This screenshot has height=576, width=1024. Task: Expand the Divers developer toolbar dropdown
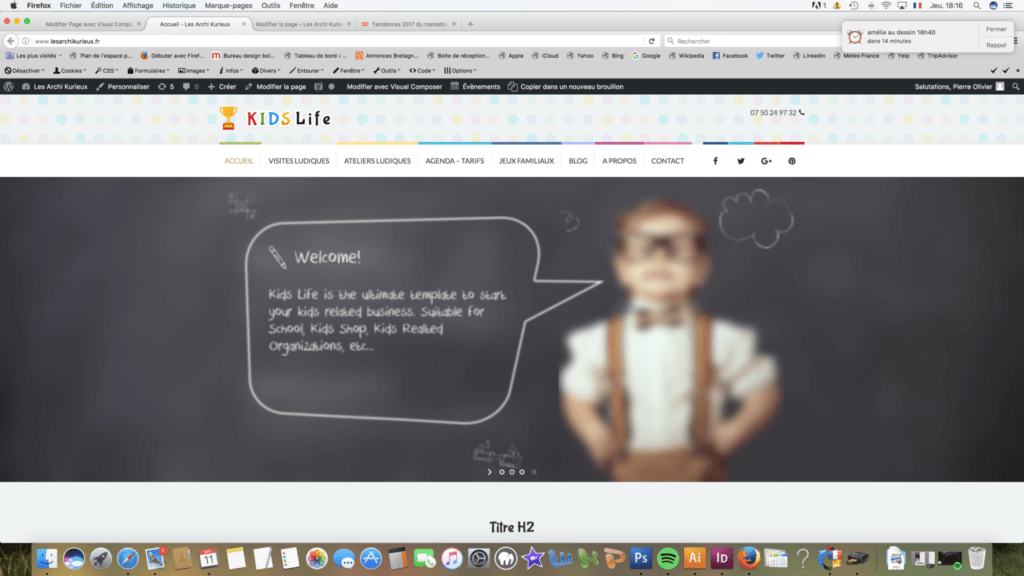(266, 71)
